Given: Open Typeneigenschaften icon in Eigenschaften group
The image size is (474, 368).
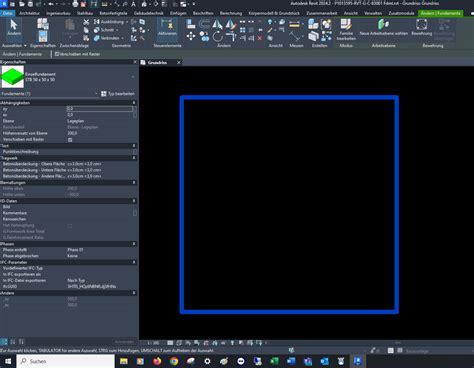Looking at the screenshot, I should click(43, 23).
